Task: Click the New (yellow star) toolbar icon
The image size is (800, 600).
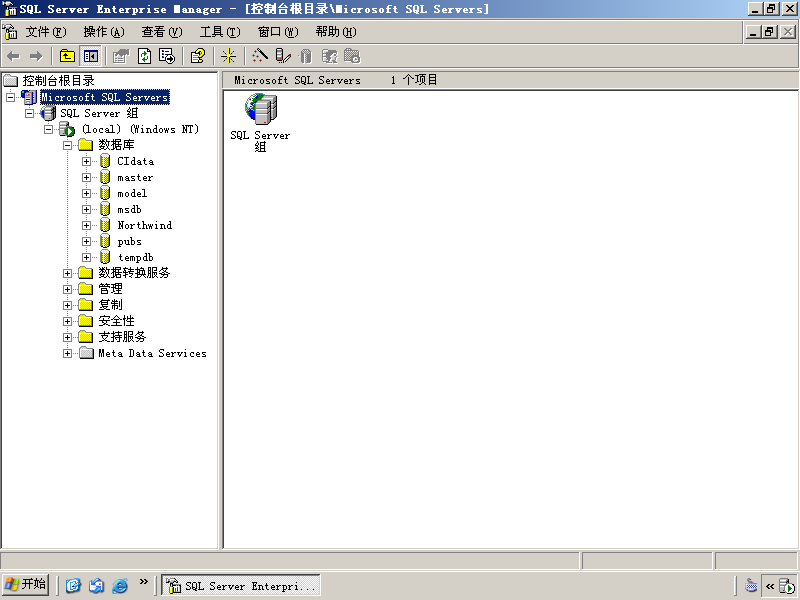Action: coord(228,56)
